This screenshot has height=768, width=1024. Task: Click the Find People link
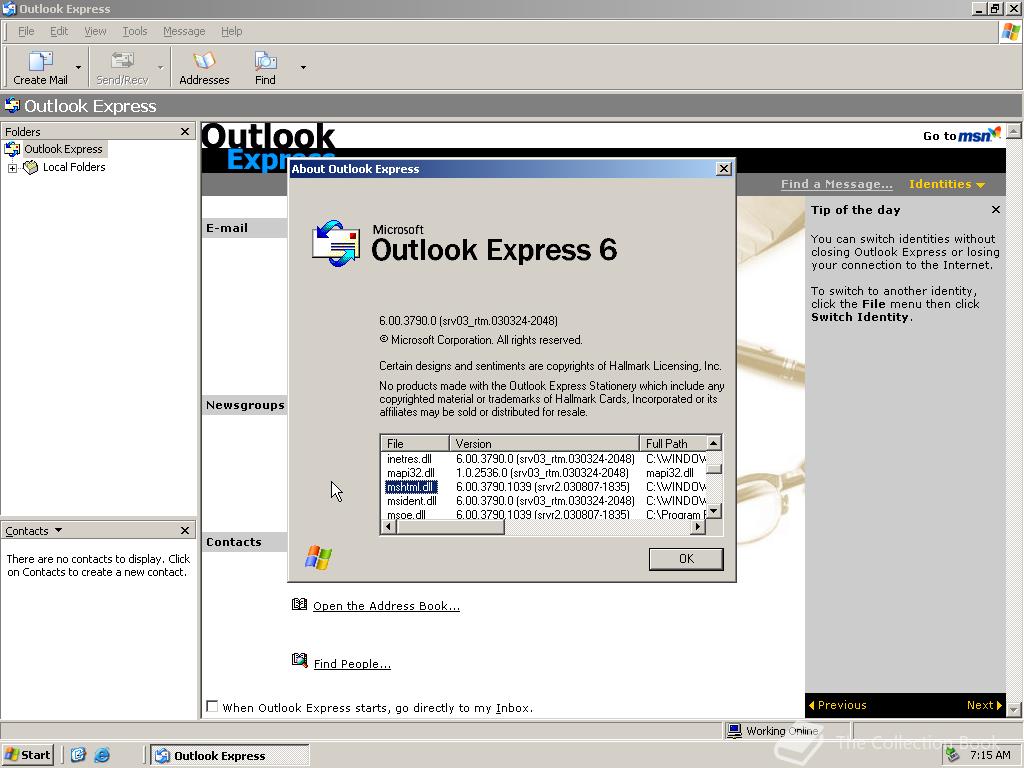tap(352, 664)
